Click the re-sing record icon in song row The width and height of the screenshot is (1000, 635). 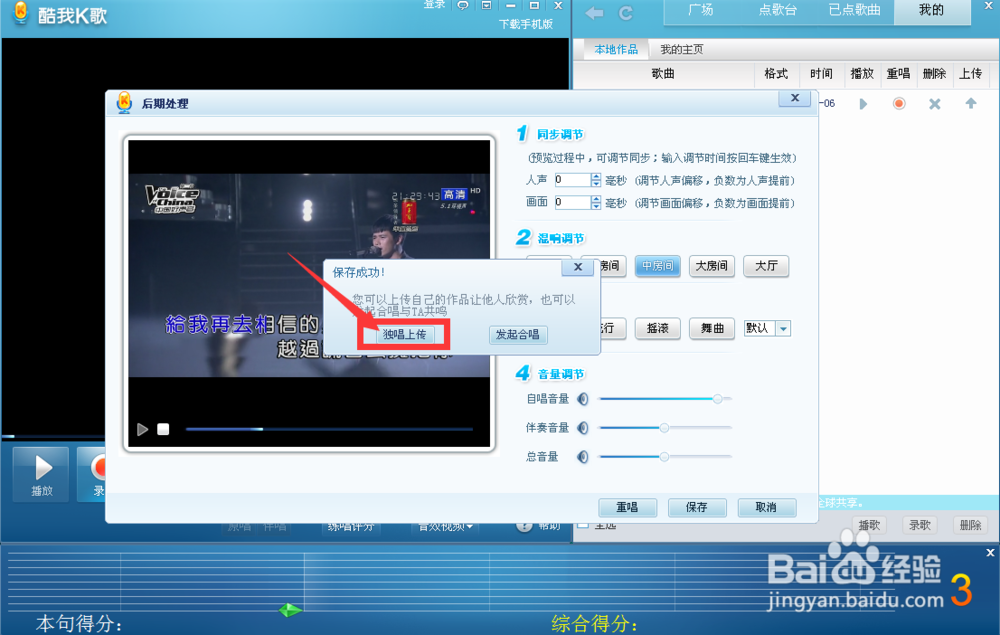point(899,103)
